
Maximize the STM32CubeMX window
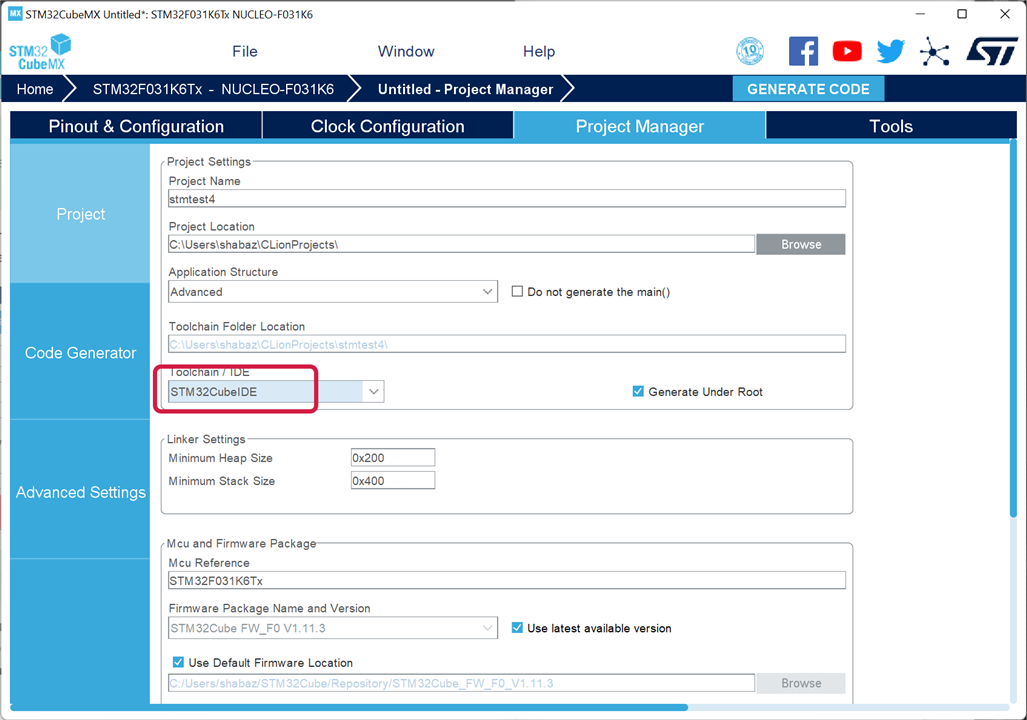tap(962, 14)
